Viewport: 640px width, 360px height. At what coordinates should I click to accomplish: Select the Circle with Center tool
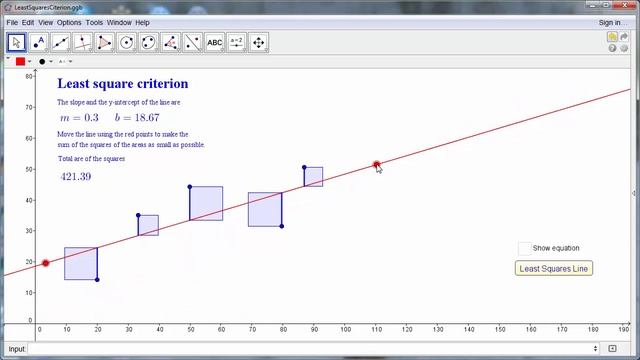click(x=127, y=42)
